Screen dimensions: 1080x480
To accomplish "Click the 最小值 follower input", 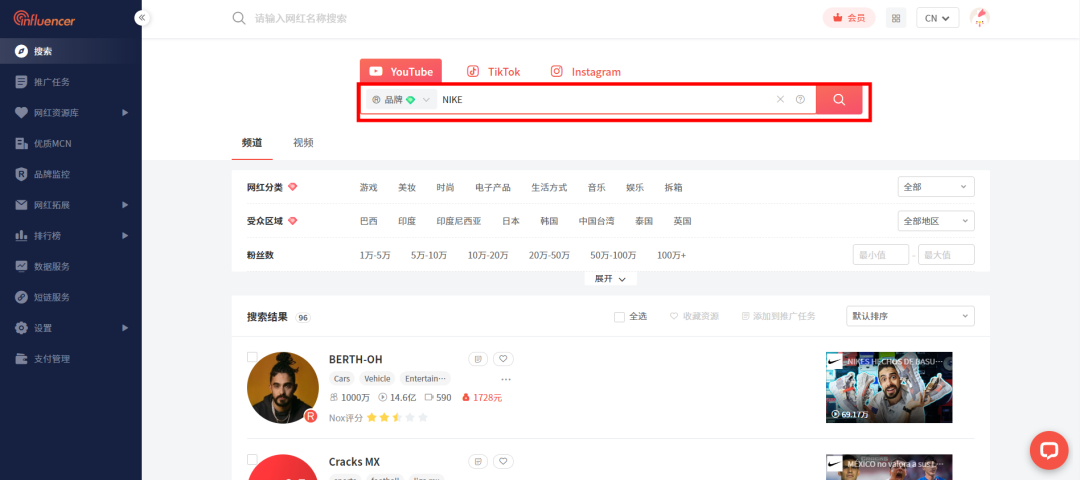I will pyautogui.click(x=881, y=255).
